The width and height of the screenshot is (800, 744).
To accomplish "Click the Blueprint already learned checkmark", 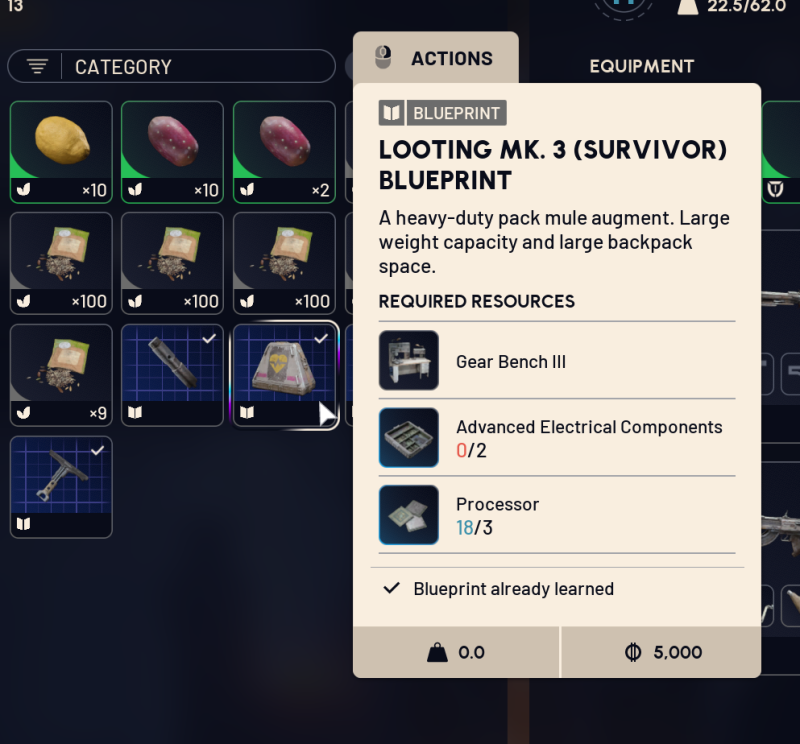I will click(391, 588).
